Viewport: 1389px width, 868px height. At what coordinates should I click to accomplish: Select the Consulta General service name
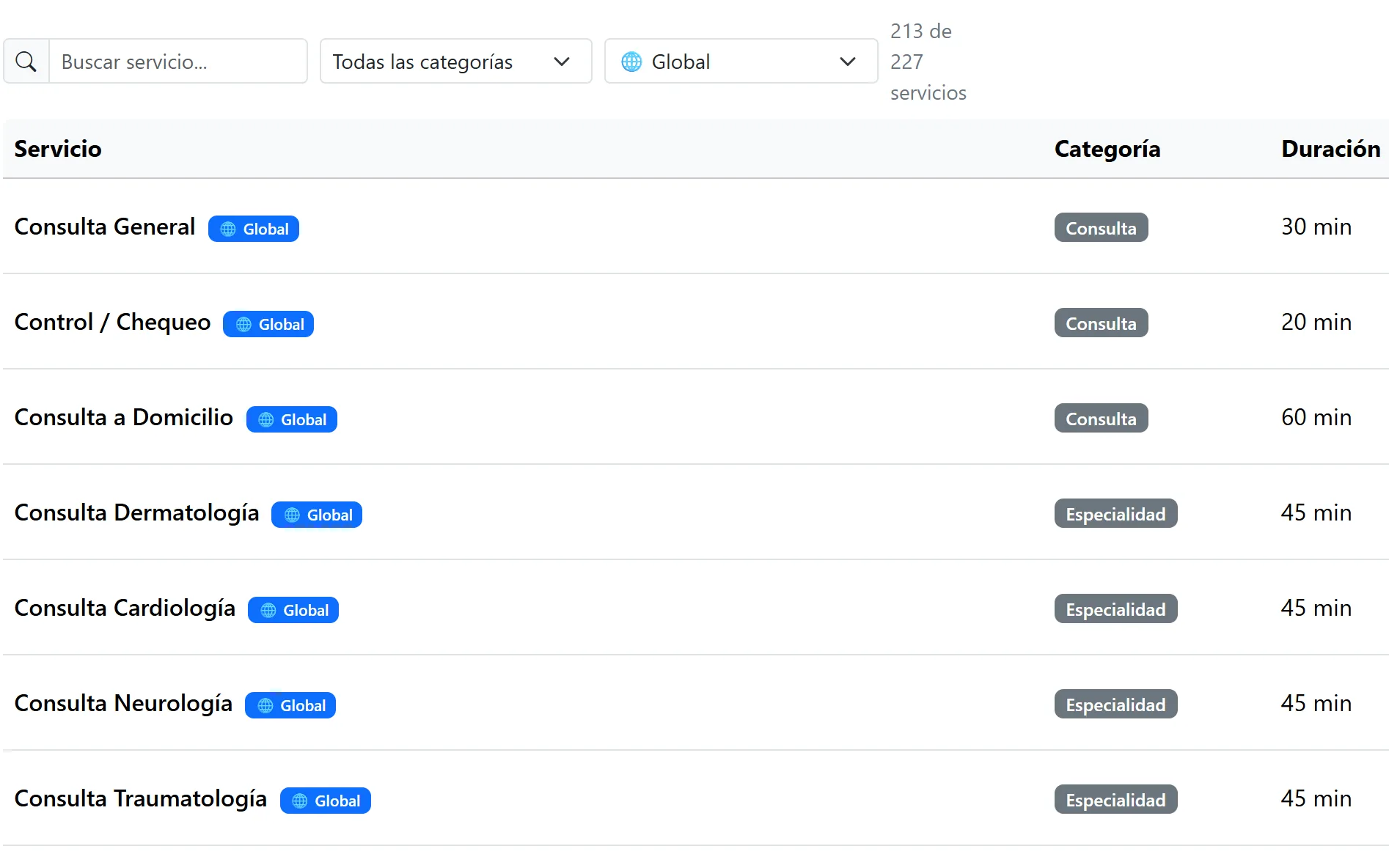pyautogui.click(x=105, y=227)
